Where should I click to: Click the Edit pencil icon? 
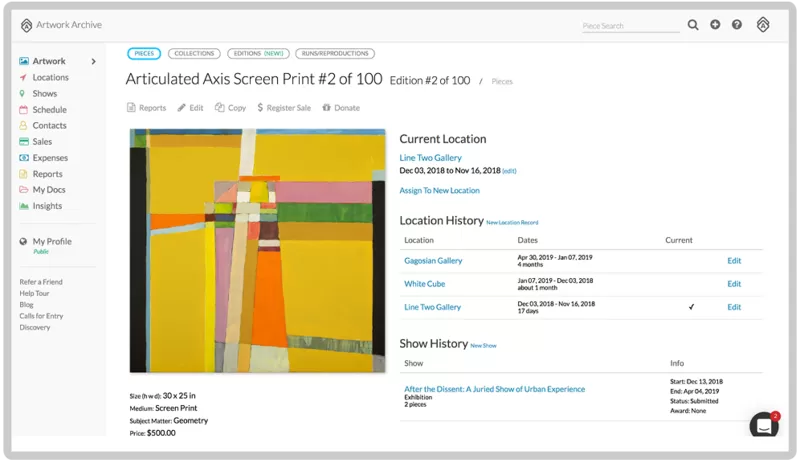tap(181, 108)
